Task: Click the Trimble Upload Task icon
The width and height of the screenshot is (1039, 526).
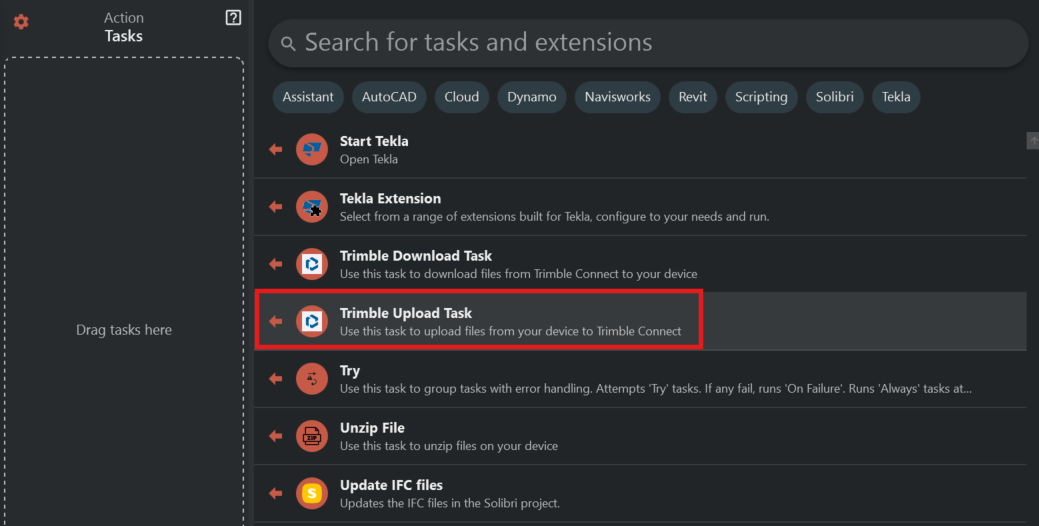Action: 312,321
